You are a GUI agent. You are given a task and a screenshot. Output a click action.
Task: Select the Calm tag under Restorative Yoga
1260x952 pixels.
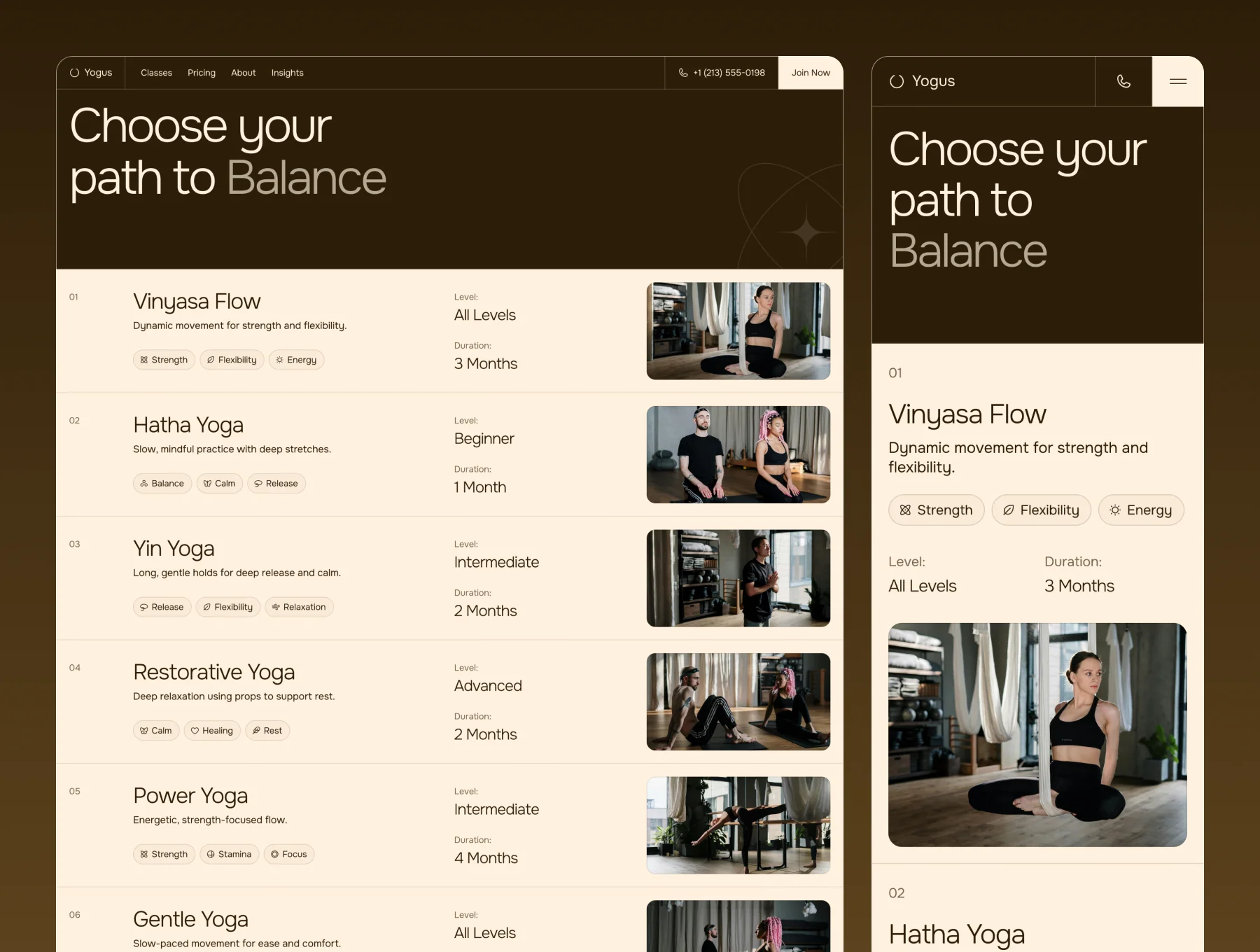[x=156, y=731]
